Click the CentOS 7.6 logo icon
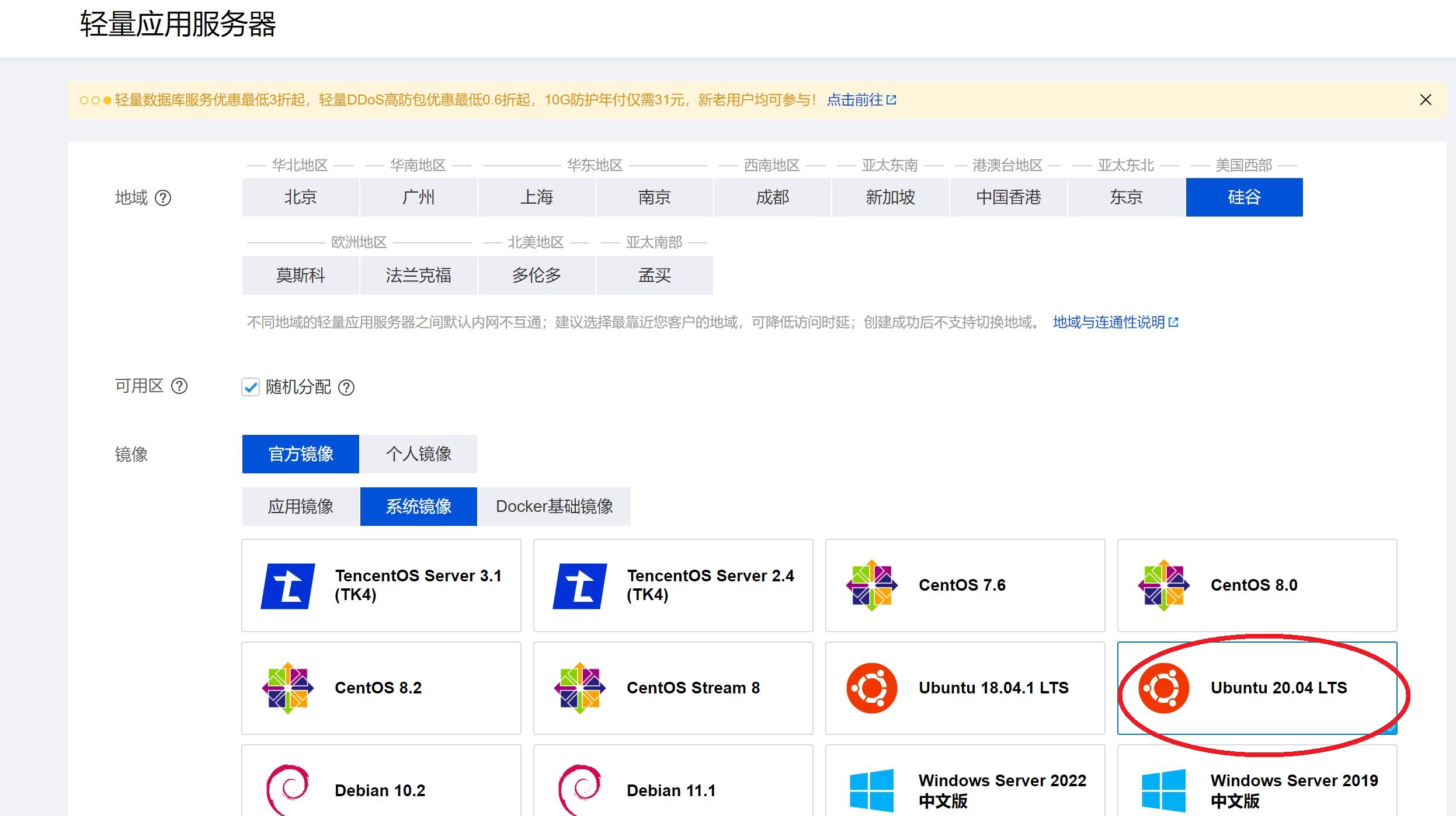This screenshot has width=1456, height=816. click(871, 585)
